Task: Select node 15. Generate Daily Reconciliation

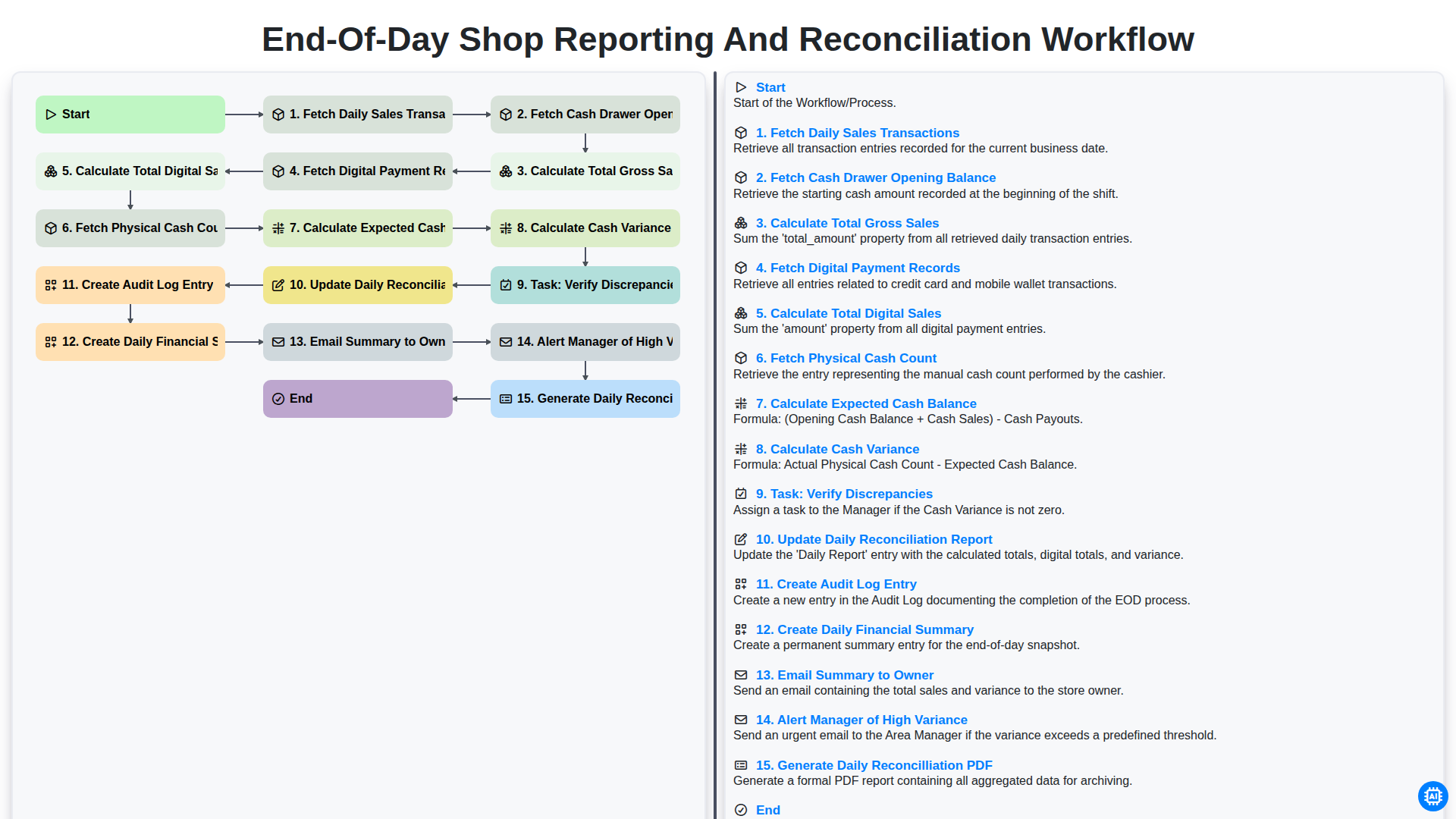Action: point(585,399)
